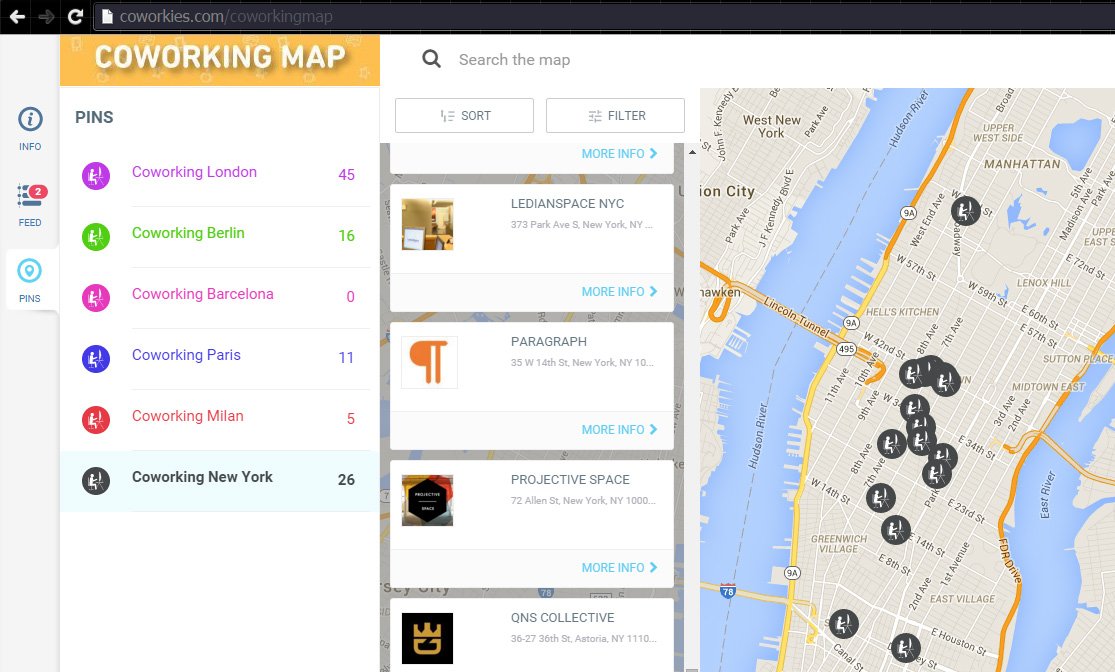Open the Feed sidebar icon with badge
Screen dimensions: 1115x672
tap(30, 195)
